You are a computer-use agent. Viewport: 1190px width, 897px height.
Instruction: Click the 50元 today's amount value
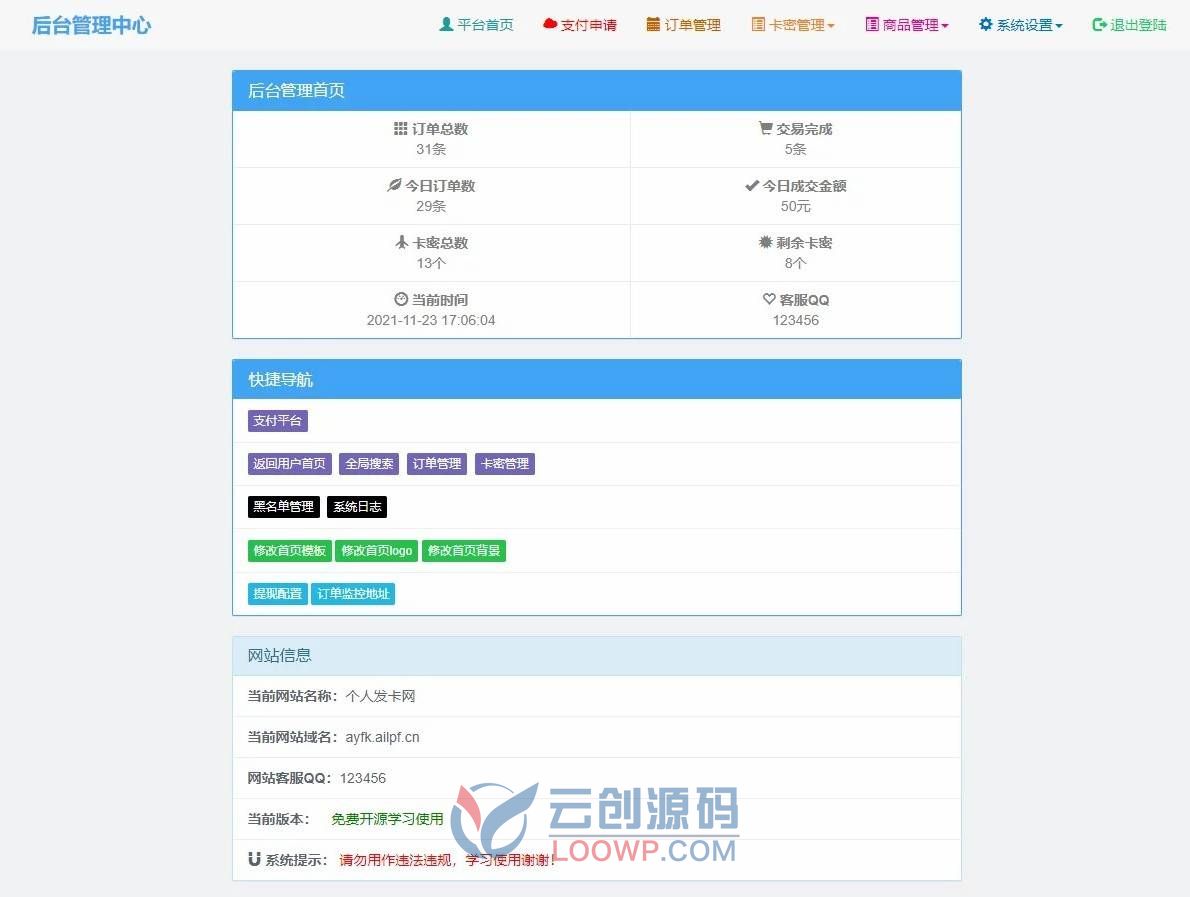pyautogui.click(x=795, y=206)
